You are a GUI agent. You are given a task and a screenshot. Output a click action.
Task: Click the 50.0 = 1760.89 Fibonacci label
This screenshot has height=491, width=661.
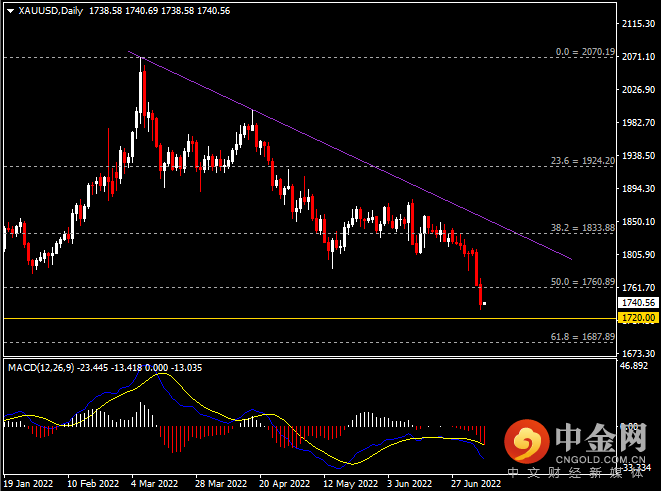tap(583, 282)
